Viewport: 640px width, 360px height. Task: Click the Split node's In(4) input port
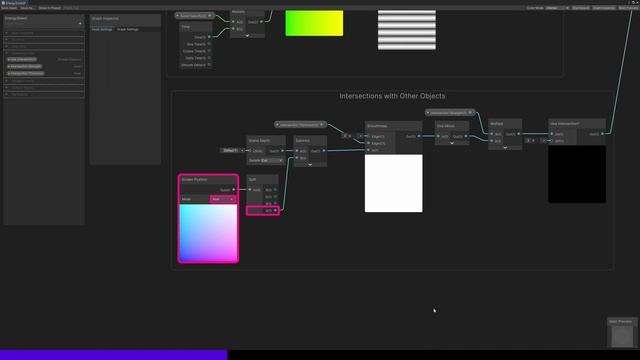click(250, 190)
